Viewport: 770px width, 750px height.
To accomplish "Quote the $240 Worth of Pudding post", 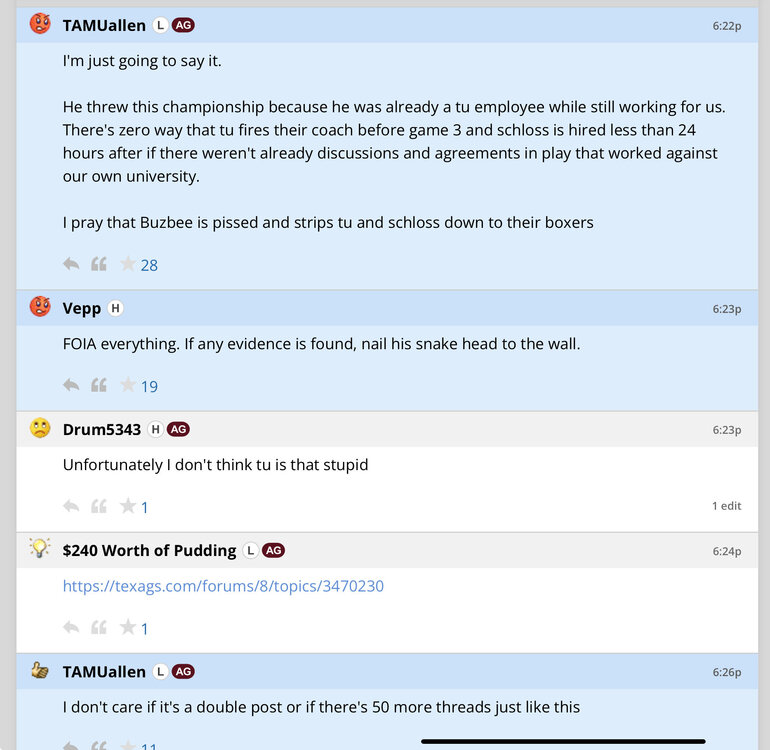I will tap(99, 628).
